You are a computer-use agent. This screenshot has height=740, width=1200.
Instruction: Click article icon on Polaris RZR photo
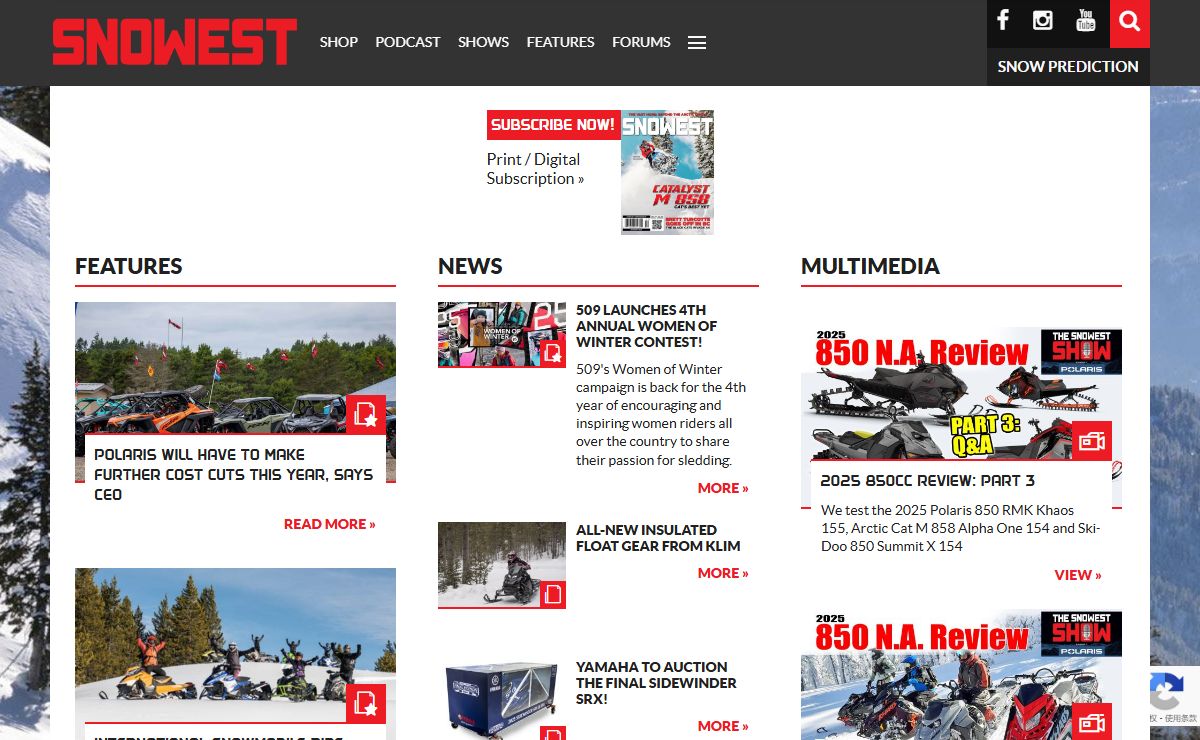366,414
